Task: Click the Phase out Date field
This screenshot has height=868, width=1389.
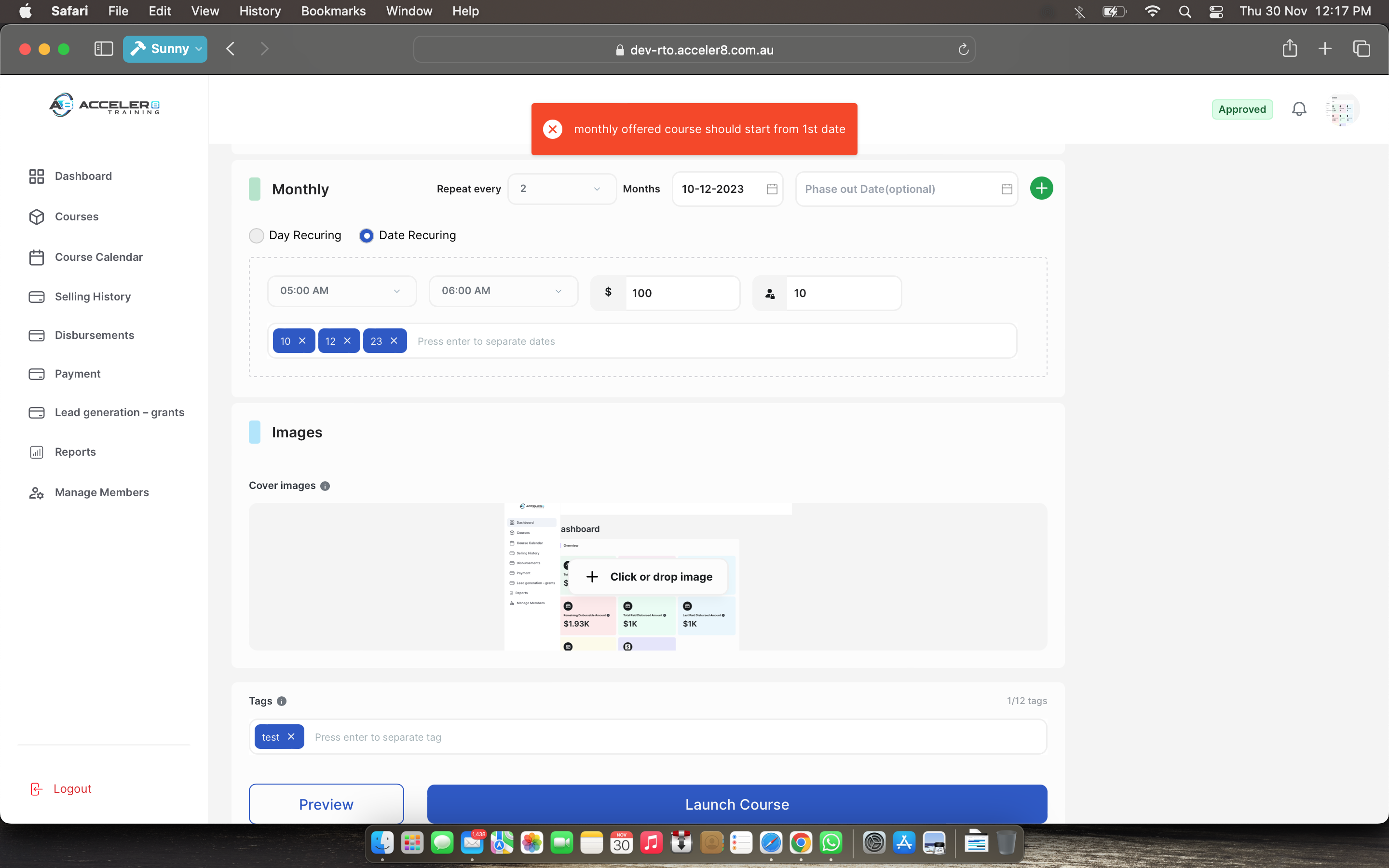Action: click(906, 189)
